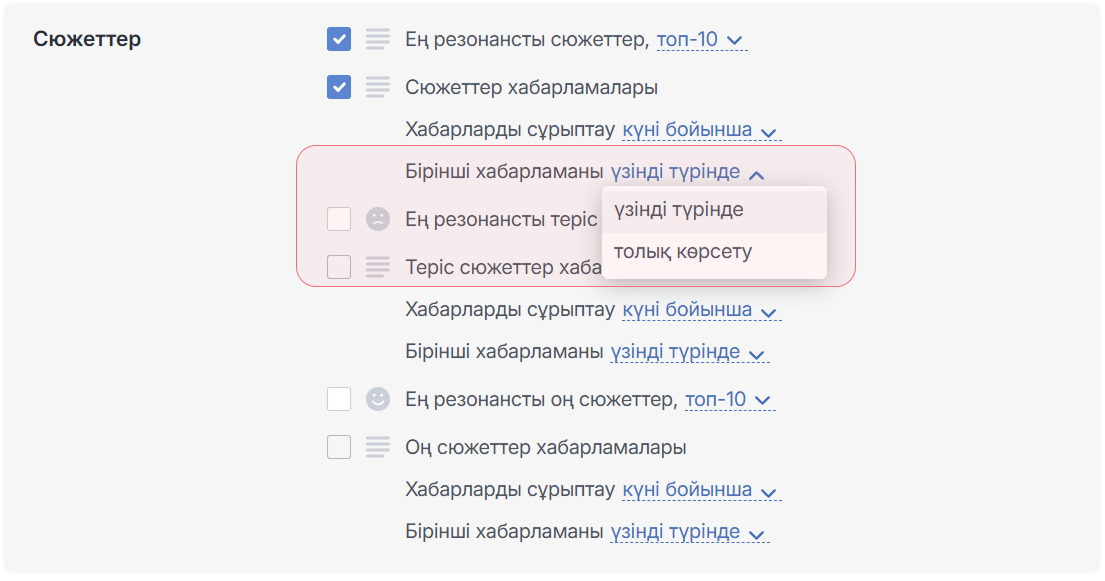Image resolution: width=1105 pixels, height=581 pixels.
Task: Open the bottom 'күні бойынша' dropdown
Action: point(699,490)
